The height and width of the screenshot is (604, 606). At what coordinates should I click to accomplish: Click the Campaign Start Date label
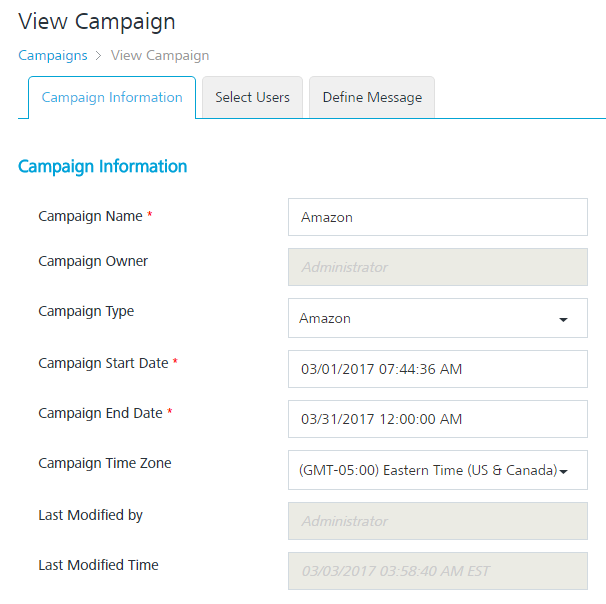[x=103, y=363]
